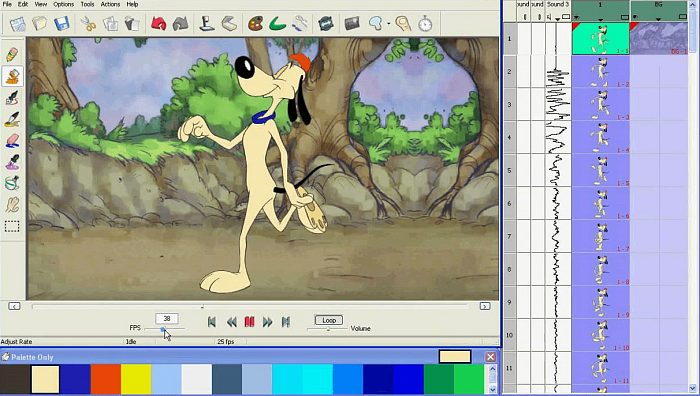Image resolution: width=700 pixels, height=396 pixels.
Task: Open the small dropdown beside the lasso icon
Action: point(388,24)
